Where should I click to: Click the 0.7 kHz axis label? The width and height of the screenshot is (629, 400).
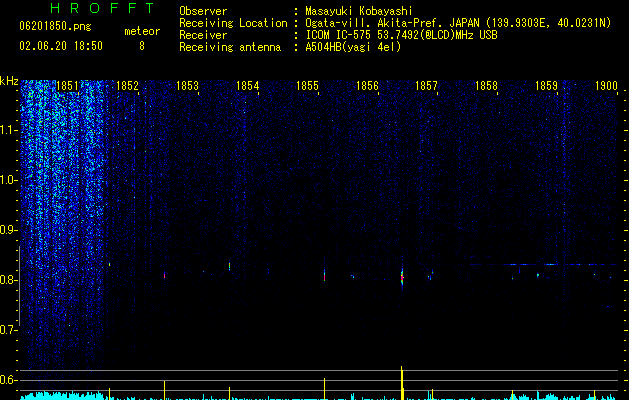coord(9,330)
